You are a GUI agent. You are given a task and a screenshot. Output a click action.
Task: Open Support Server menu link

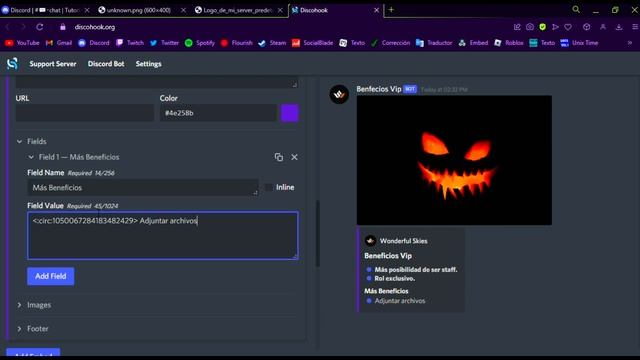click(x=53, y=64)
